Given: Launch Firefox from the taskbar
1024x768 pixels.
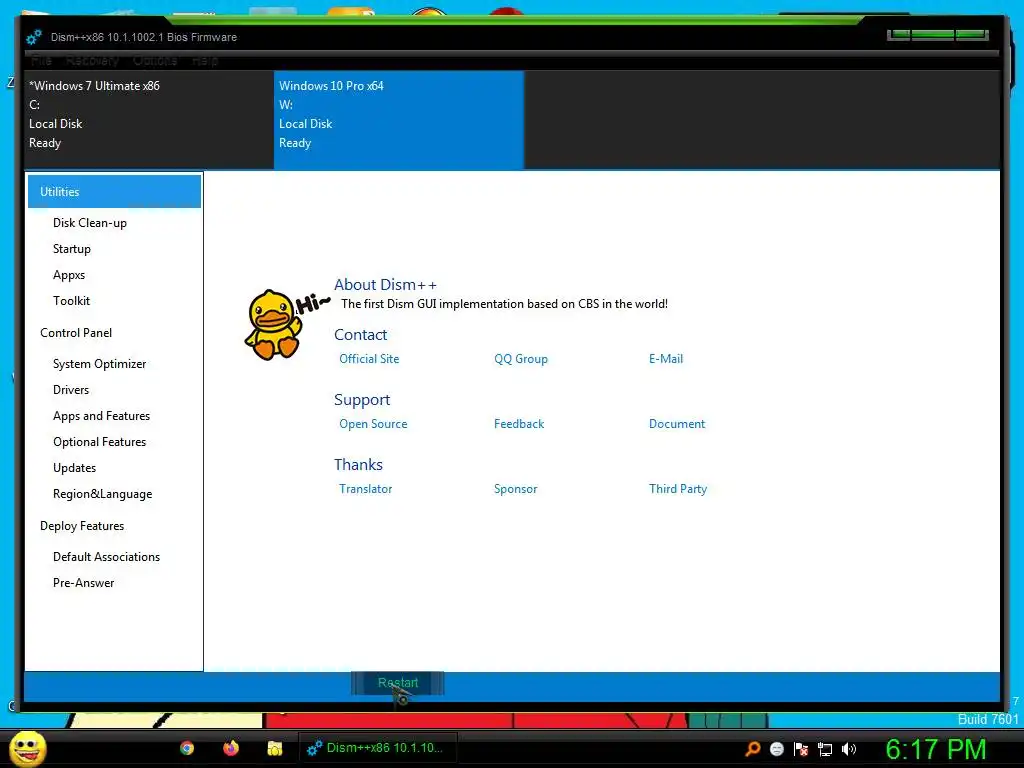Looking at the screenshot, I should (x=231, y=748).
